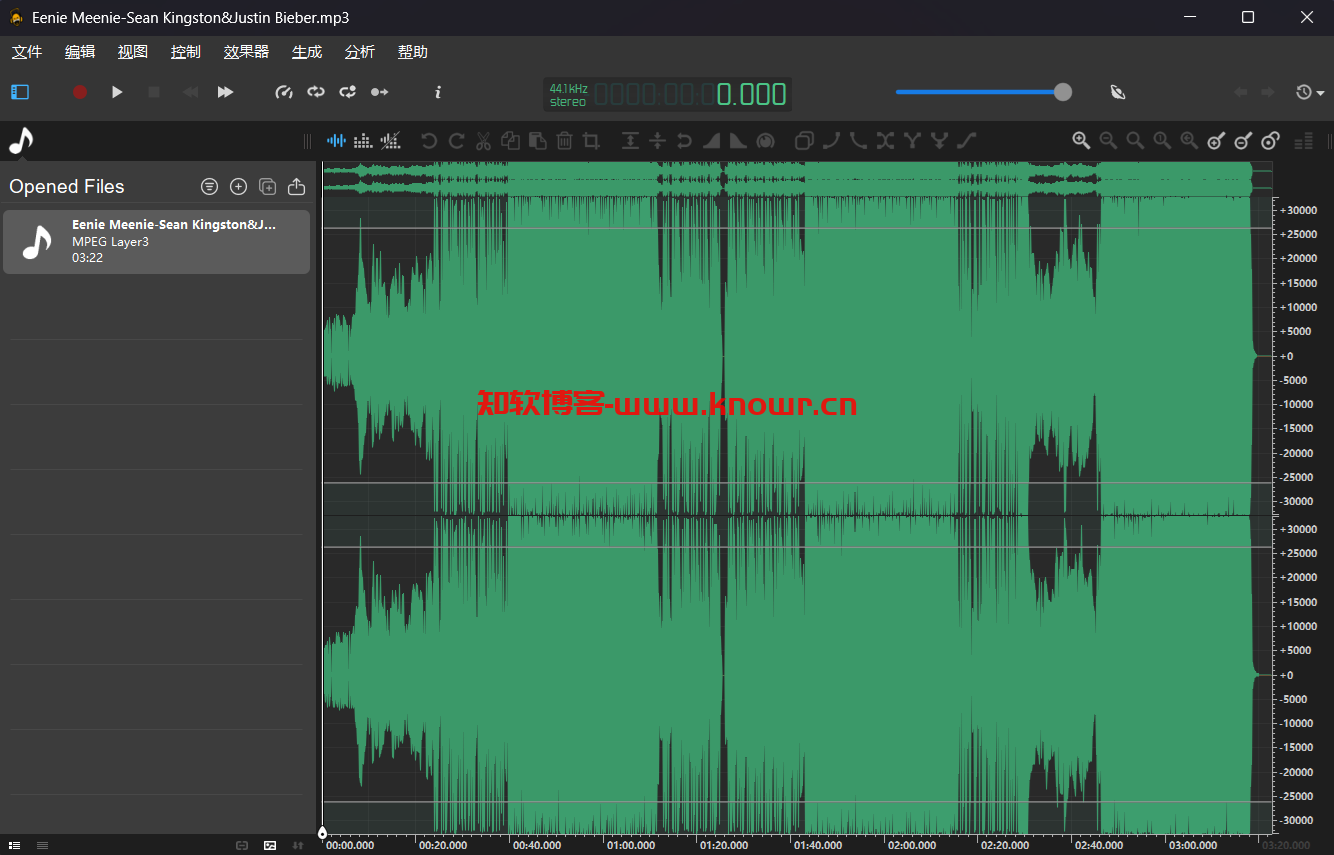This screenshot has width=1334, height=855.
Task: Click the scissors cut icon
Action: [484, 141]
